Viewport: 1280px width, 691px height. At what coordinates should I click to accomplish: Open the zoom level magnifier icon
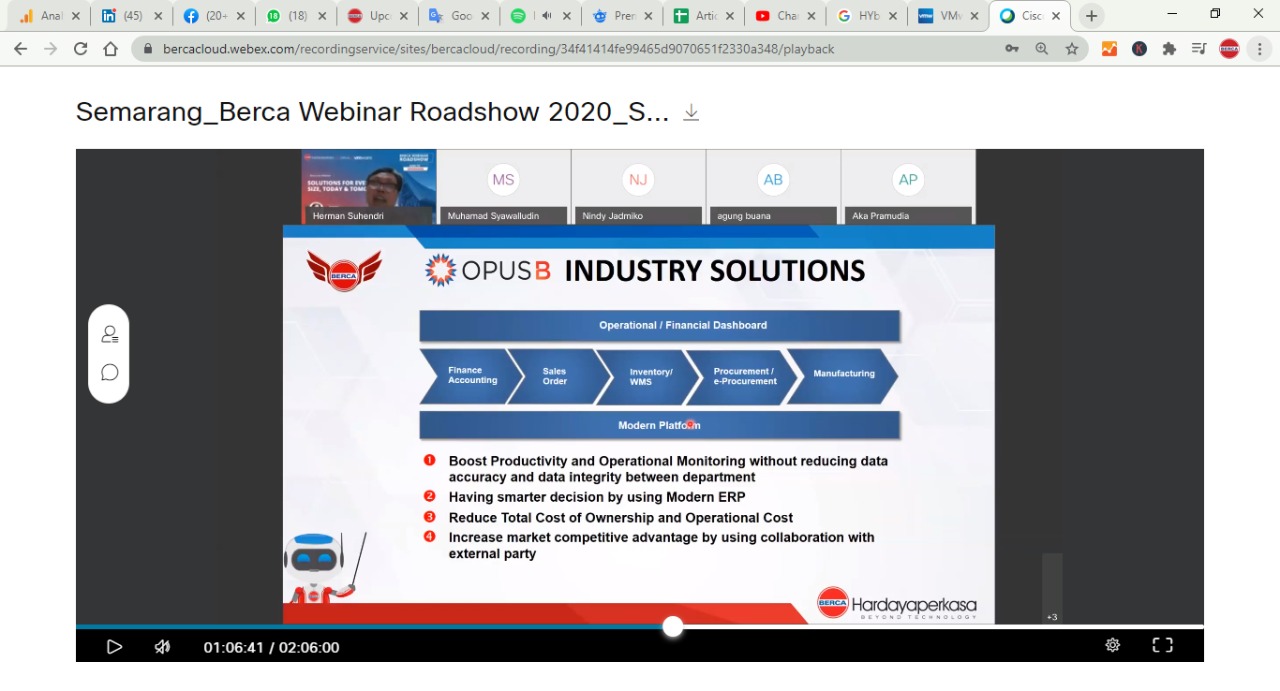pyautogui.click(x=1042, y=48)
